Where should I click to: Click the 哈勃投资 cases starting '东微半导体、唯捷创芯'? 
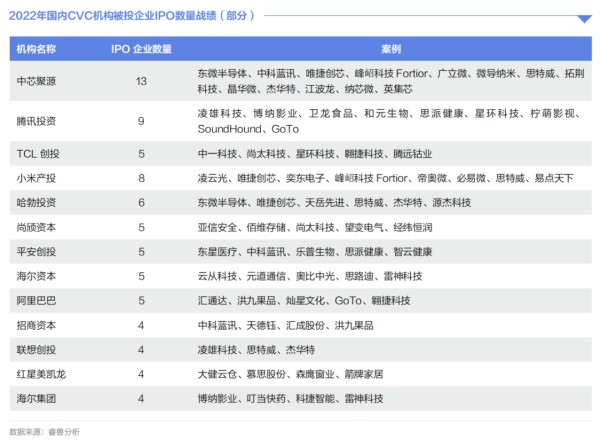pyautogui.click(x=334, y=202)
